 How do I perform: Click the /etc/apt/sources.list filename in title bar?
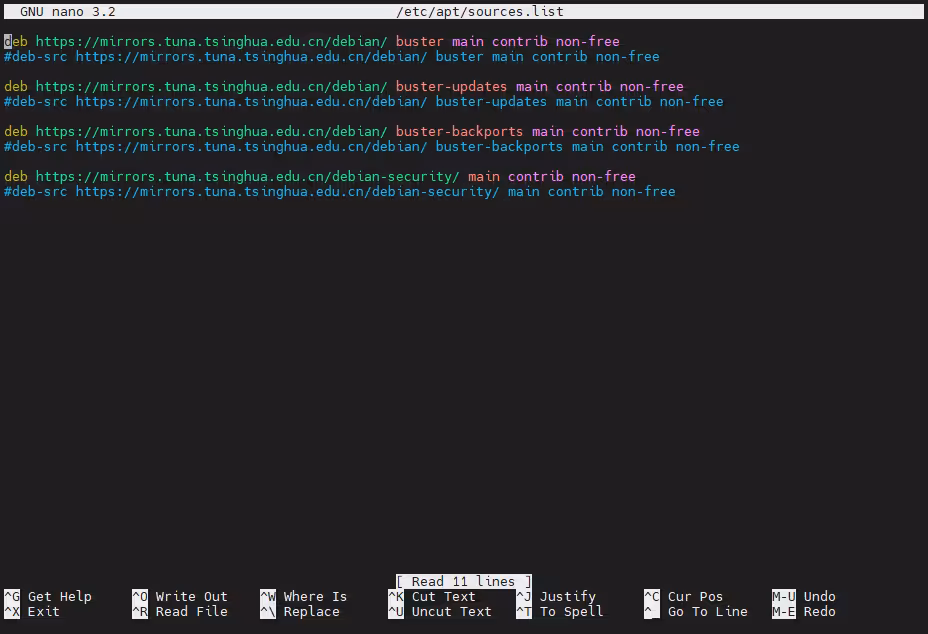480,11
